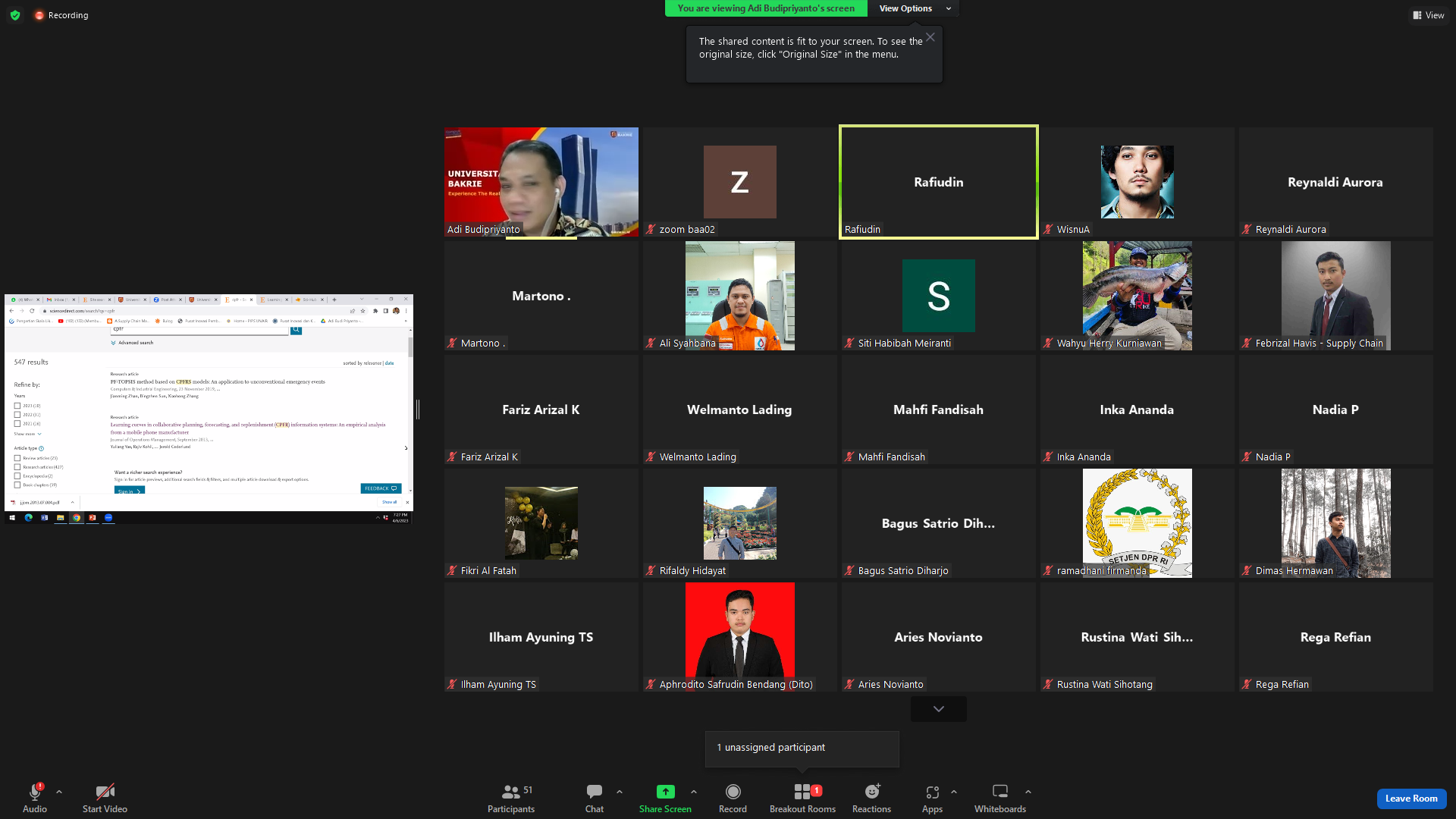Open Microsoft Edge from the shared taskbar
The width and height of the screenshot is (1456, 819).
point(29,518)
